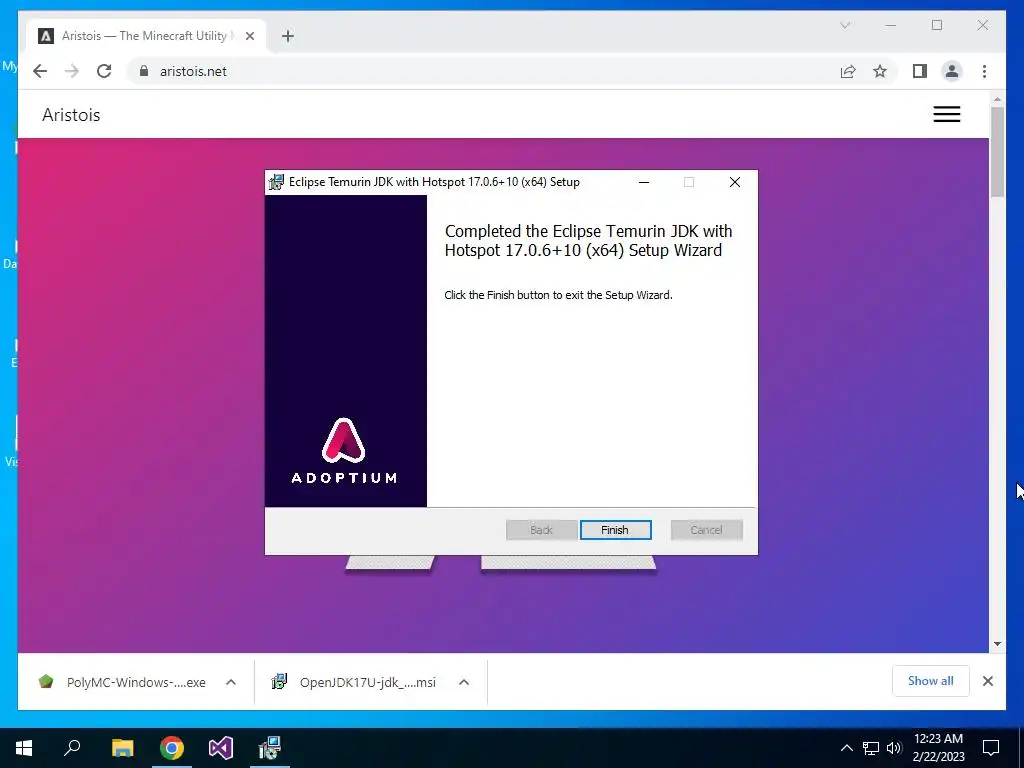This screenshot has width=1024, height=768.
Task: Open the volume tray icon
Action: 894,748
